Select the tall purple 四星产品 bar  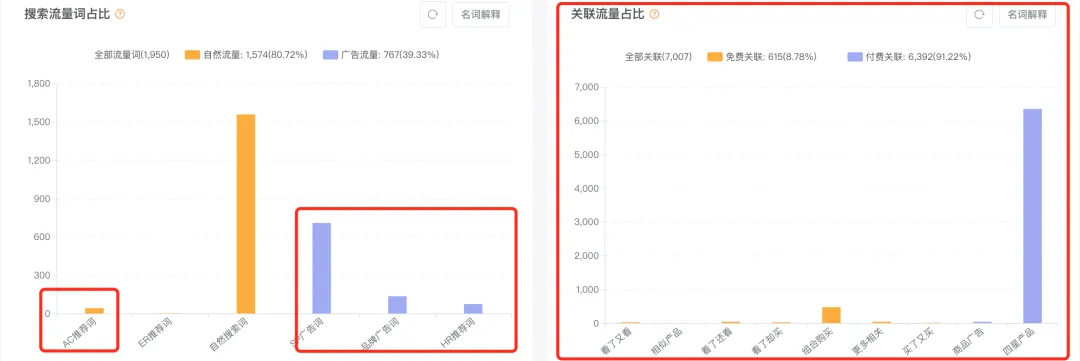[x=1032, y=216]
